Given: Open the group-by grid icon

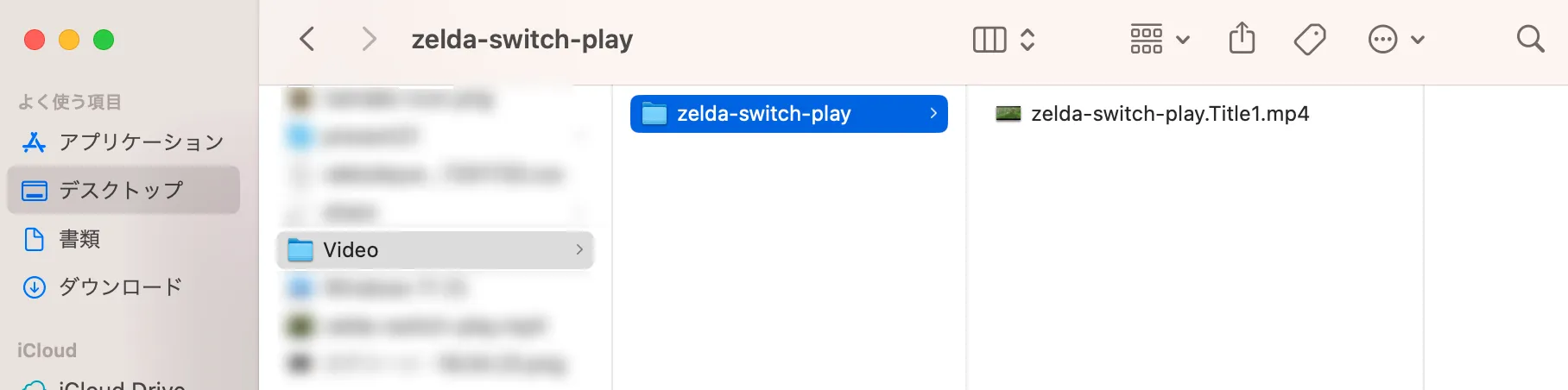Looking at the screenshot, I should click(1146, 40).
